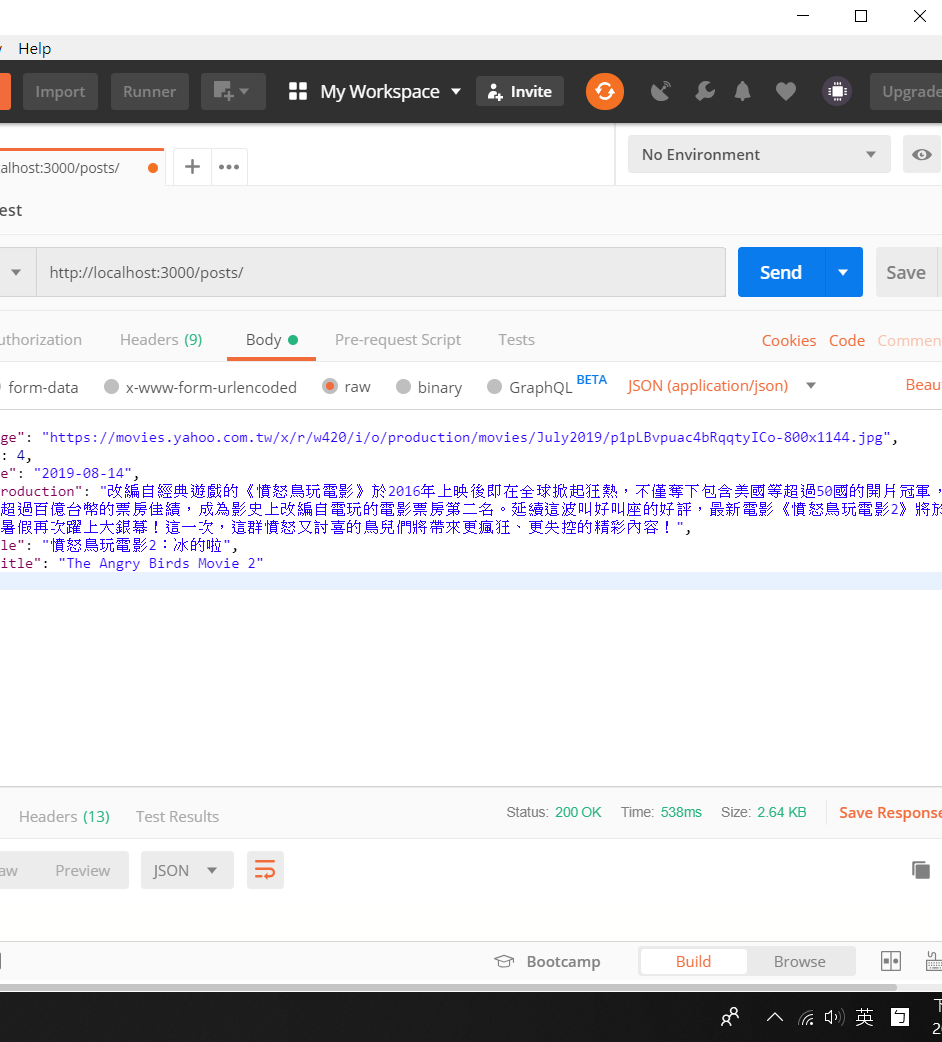Open response Headers (13) tab
942x1042 pixels.
64,816
